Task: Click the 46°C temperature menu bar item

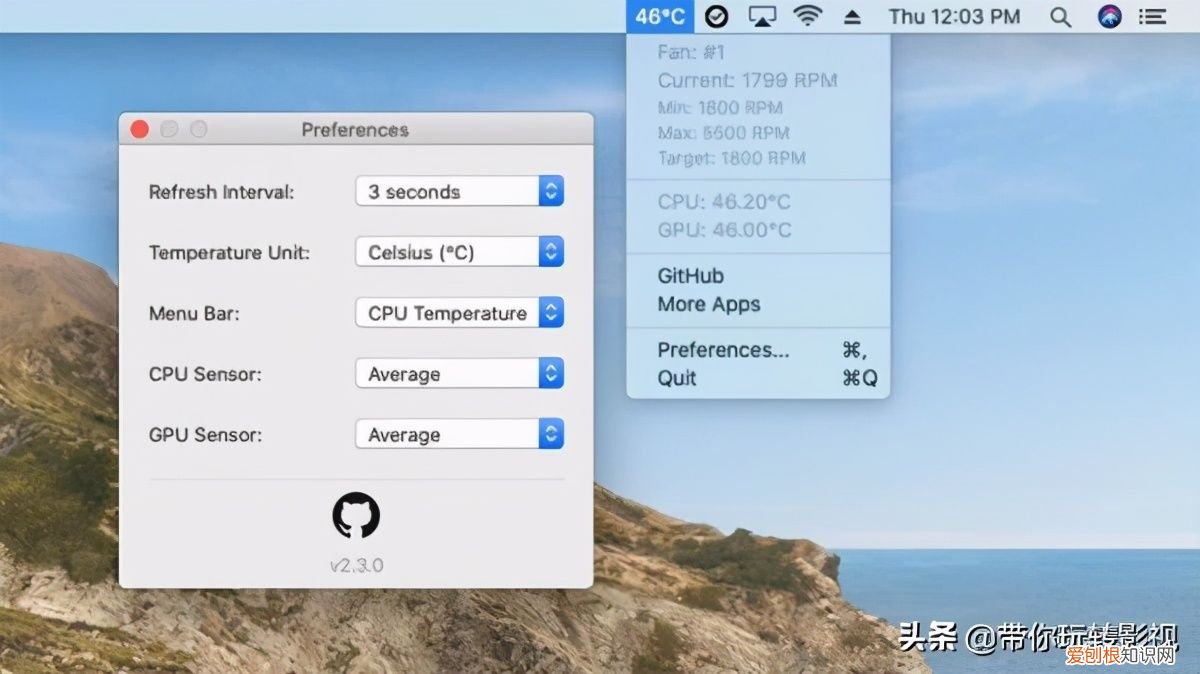Action: pos(660,16)
